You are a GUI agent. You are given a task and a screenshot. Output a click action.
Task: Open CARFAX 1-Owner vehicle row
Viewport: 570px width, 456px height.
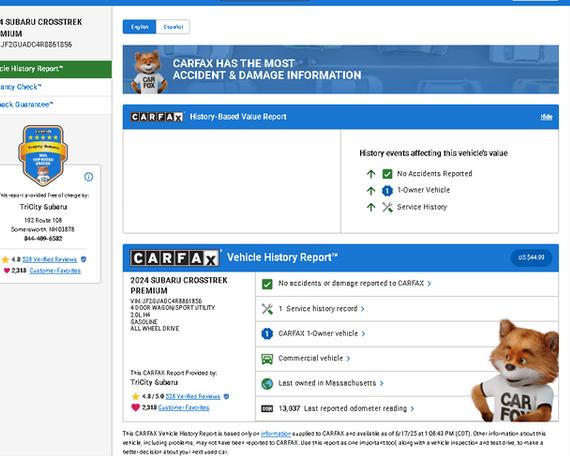pyautogui.click(x=407, y=334)
